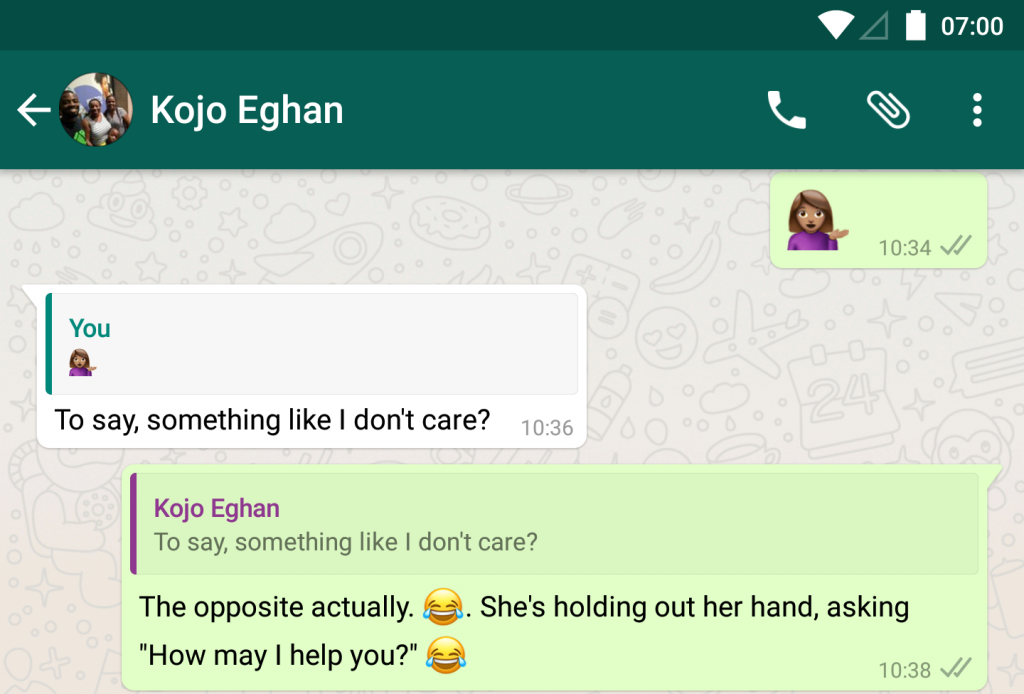
Task: Tap the first laughing emoji after 'actually.'
Action: (443, 607)
